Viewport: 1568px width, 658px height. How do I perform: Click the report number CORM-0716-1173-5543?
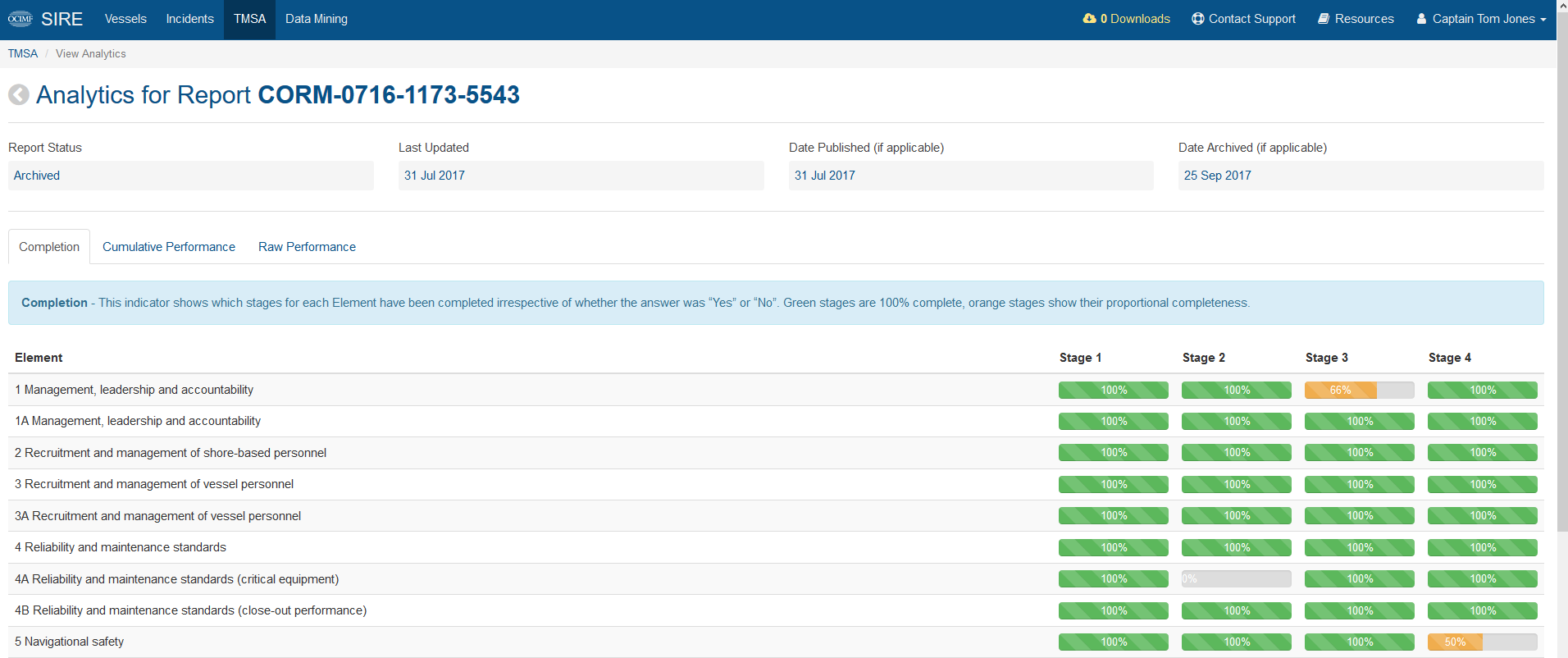pos(389,95)
